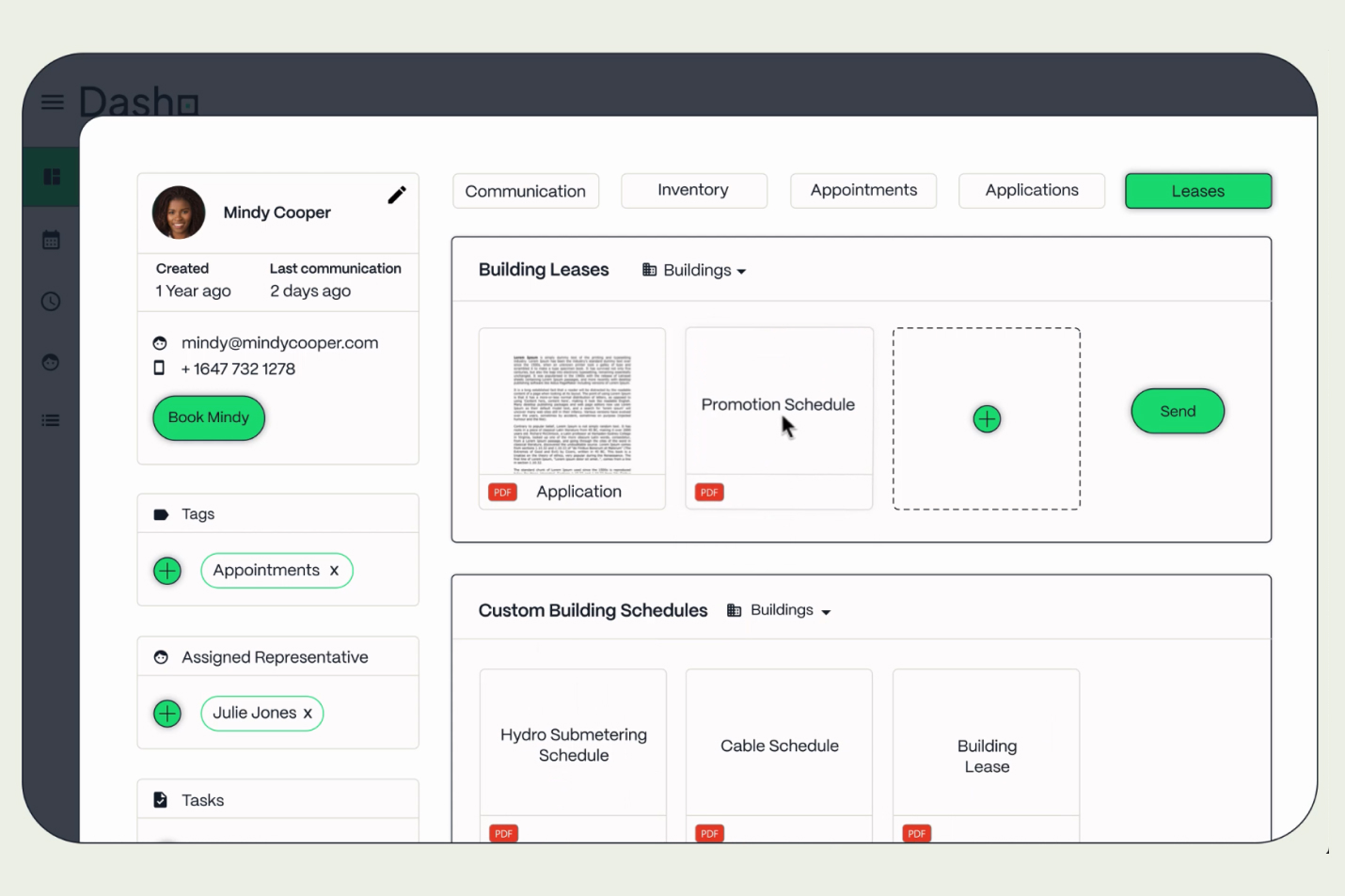Open the calendar icon in sidebar
The height and width of the screenshot is (896, 1345).
[51, 240]
